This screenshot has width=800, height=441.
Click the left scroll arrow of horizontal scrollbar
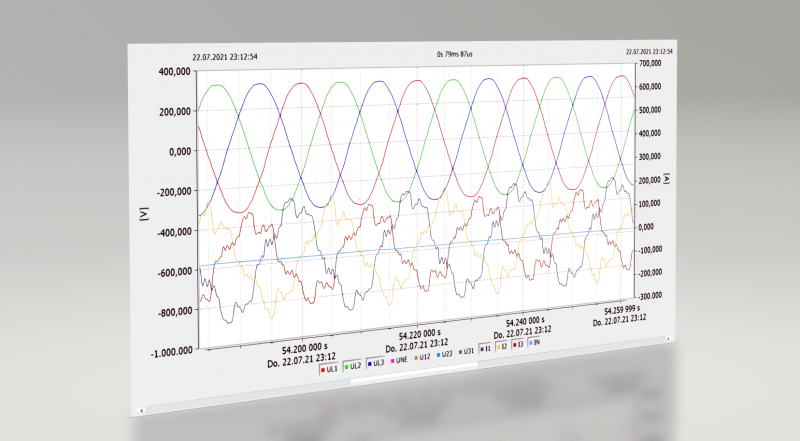pos(142,409)
